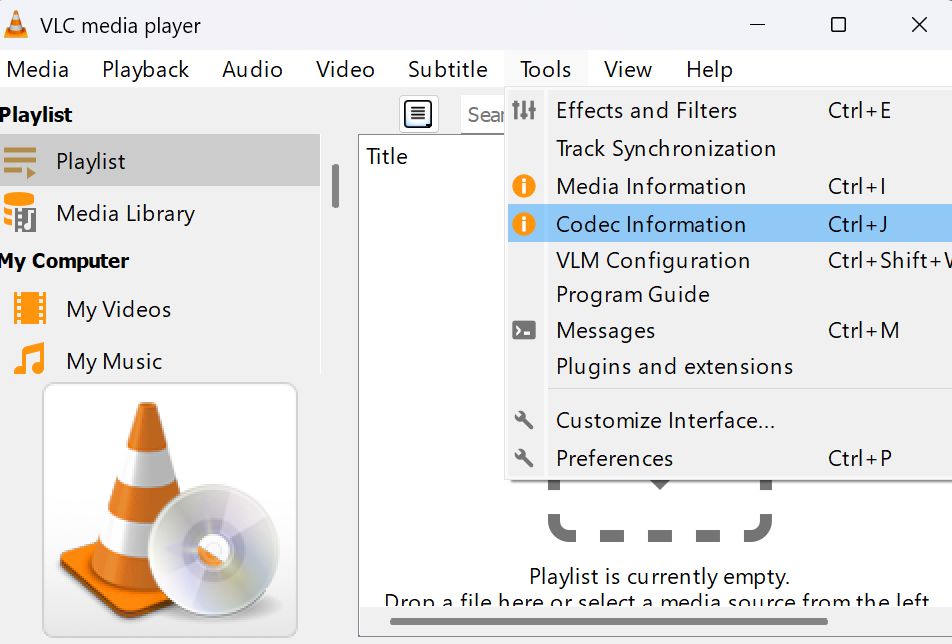Select Track Synchronization menu entry
Viewport: 952px width, 644px height.
click(x=730, y=149)
